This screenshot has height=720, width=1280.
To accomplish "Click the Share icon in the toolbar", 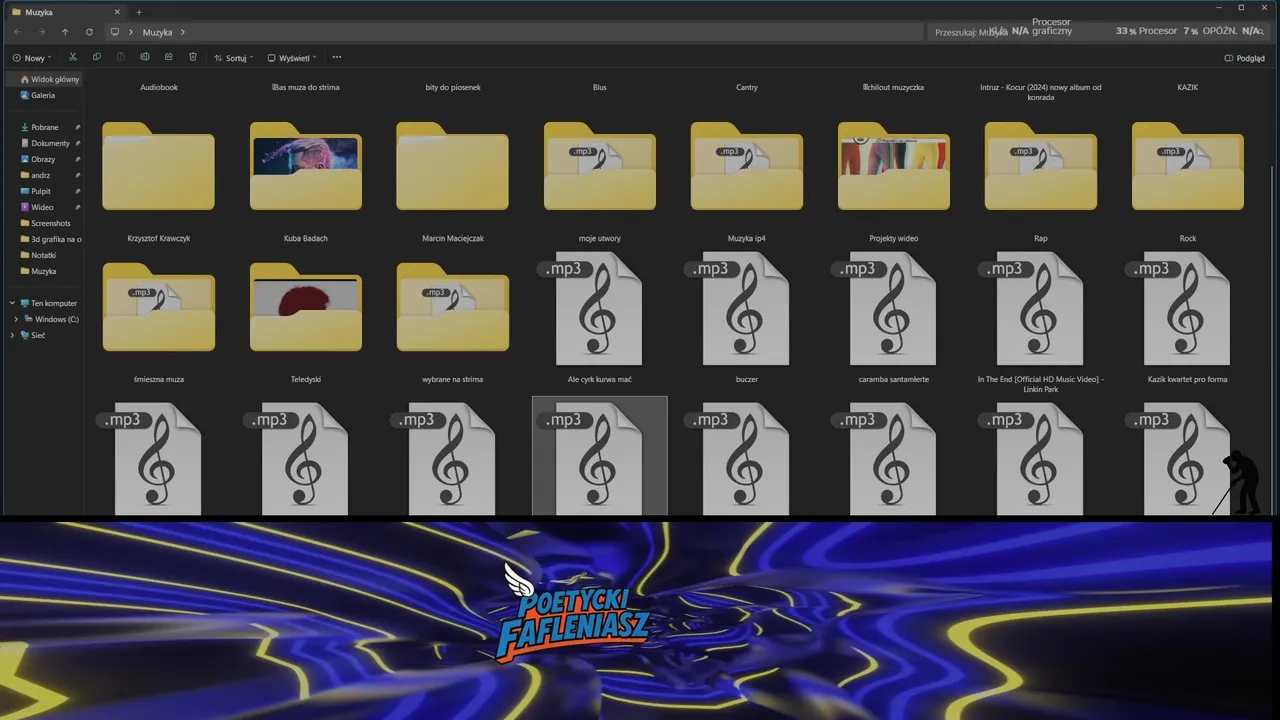I will click(x=169, y=57).
